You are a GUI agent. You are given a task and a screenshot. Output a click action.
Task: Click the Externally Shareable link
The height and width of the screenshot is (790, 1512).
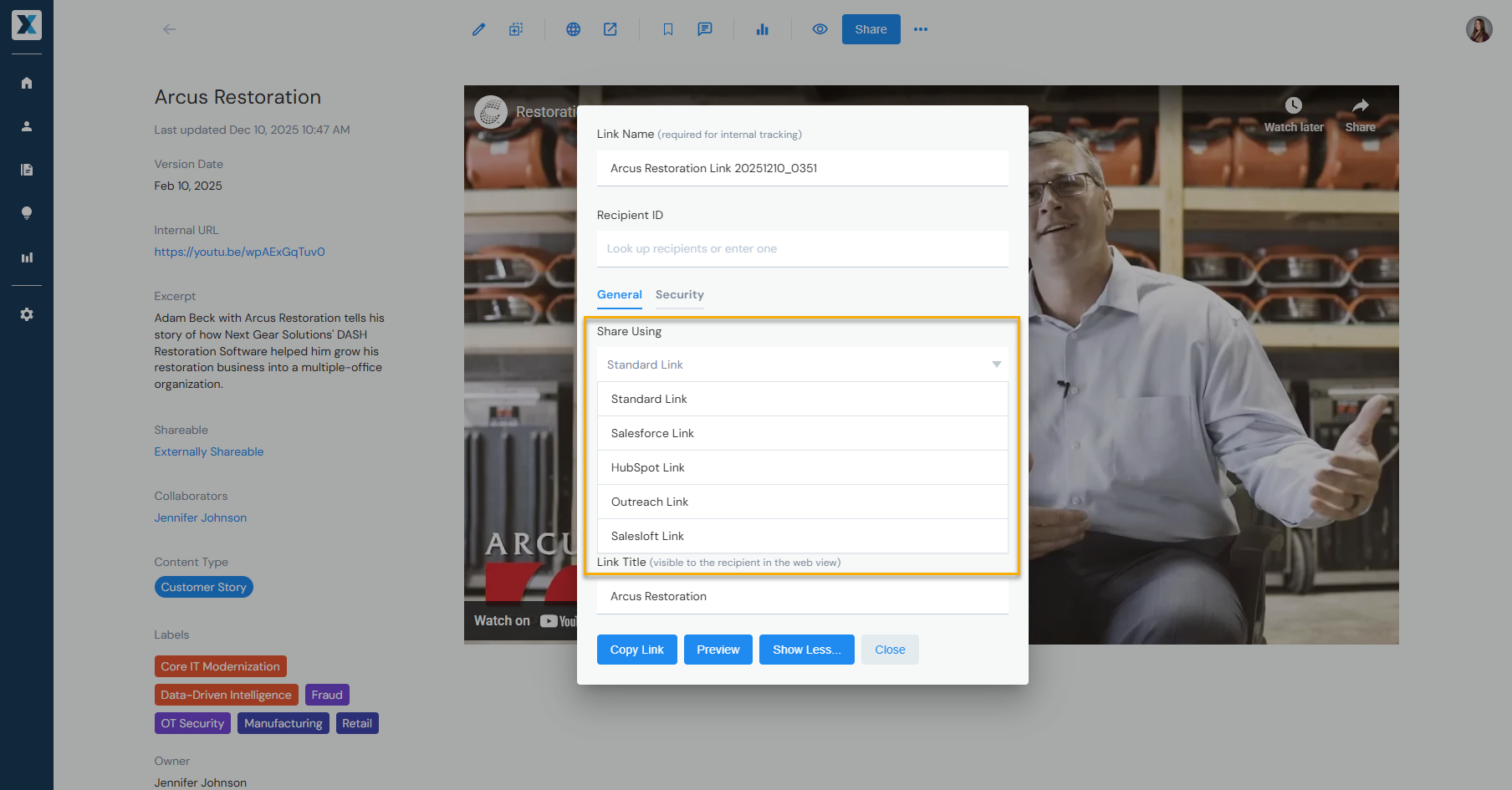click(x=209, y=451)
